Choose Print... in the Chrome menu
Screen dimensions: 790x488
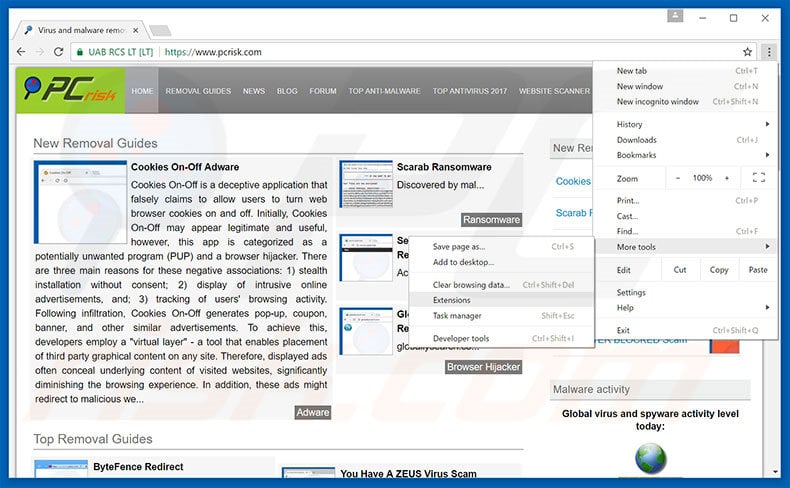click(x=685, y=200)
